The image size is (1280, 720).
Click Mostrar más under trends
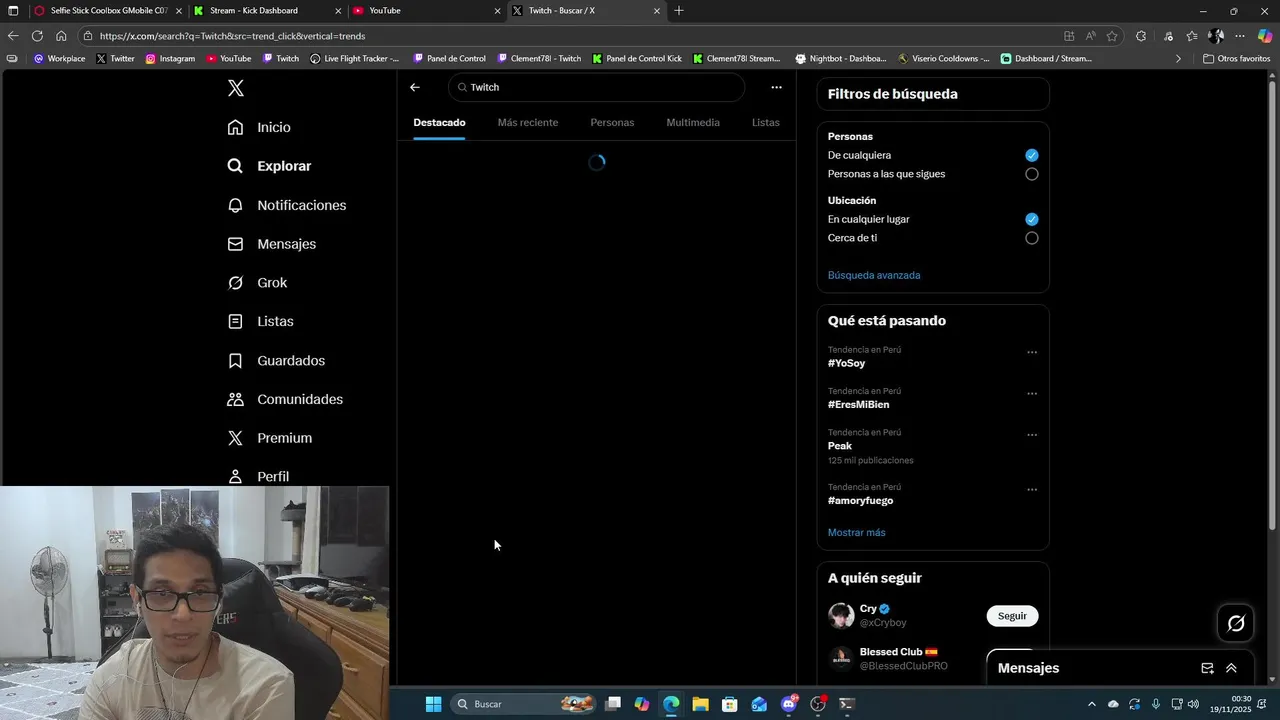click(856, 532)
